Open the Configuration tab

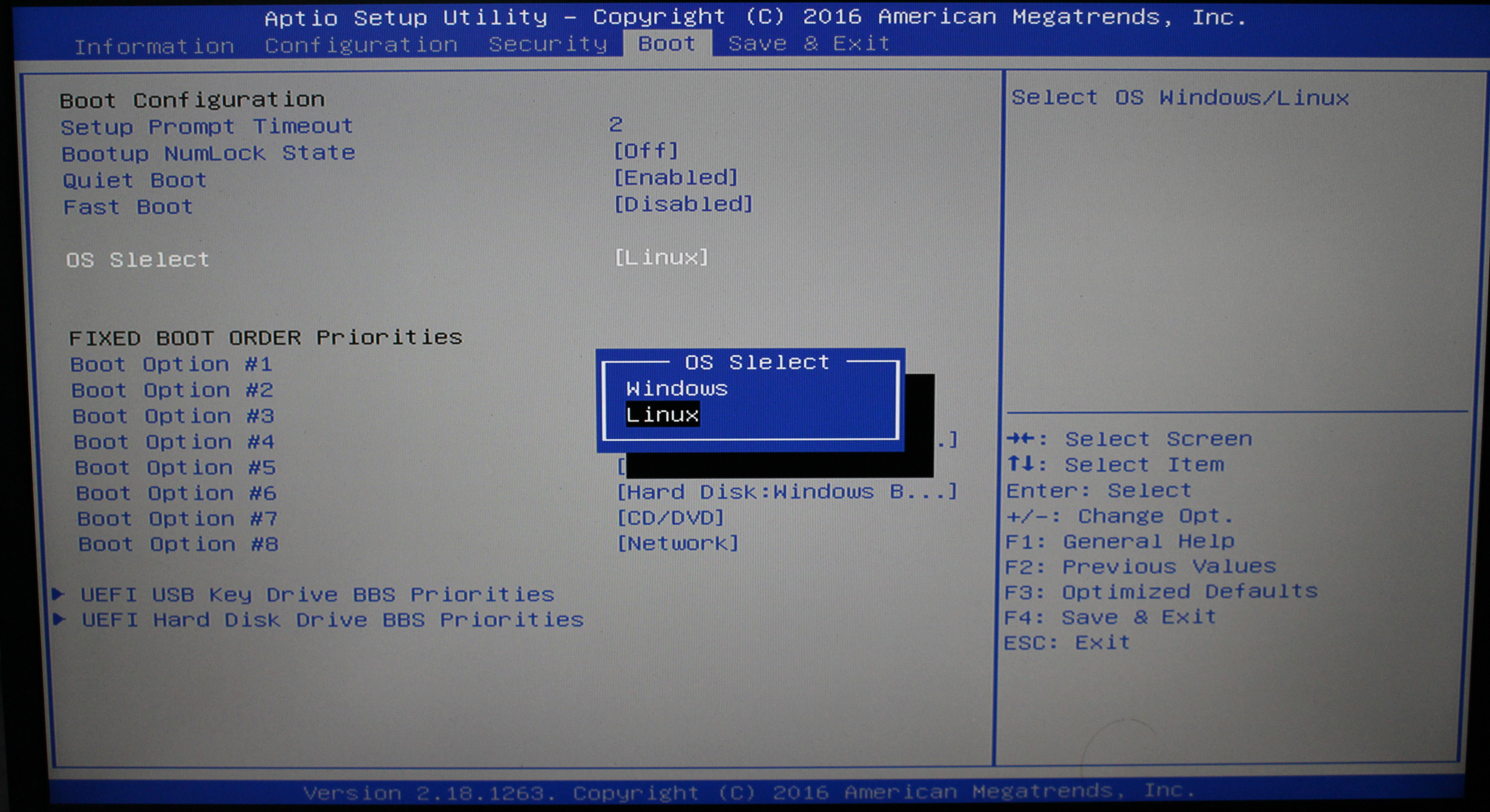tap(361, 45)
